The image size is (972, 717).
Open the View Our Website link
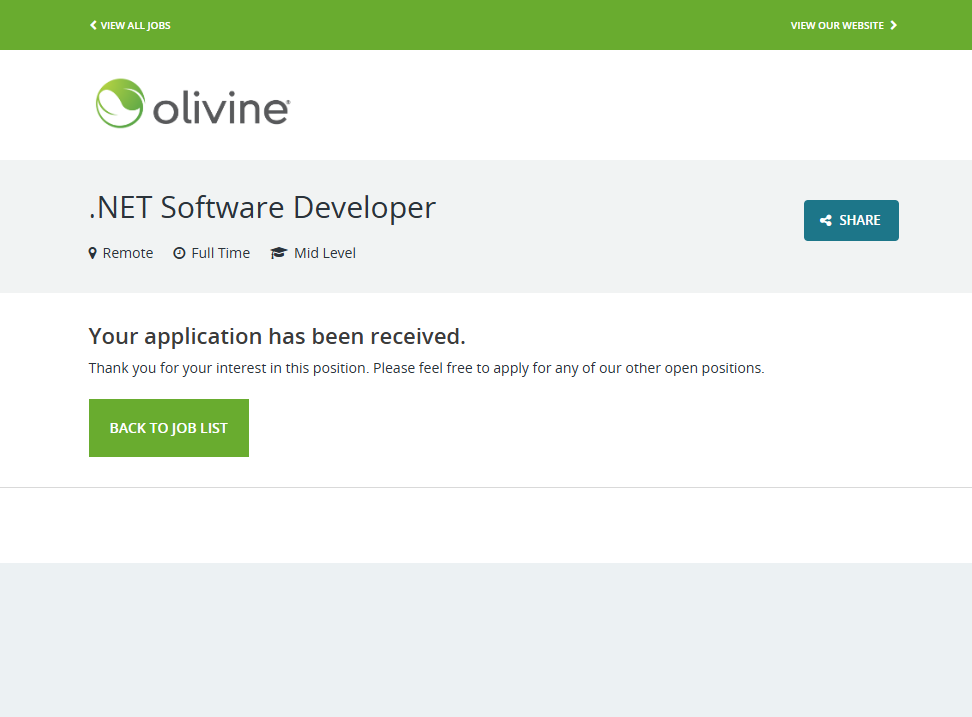(837, 25)
